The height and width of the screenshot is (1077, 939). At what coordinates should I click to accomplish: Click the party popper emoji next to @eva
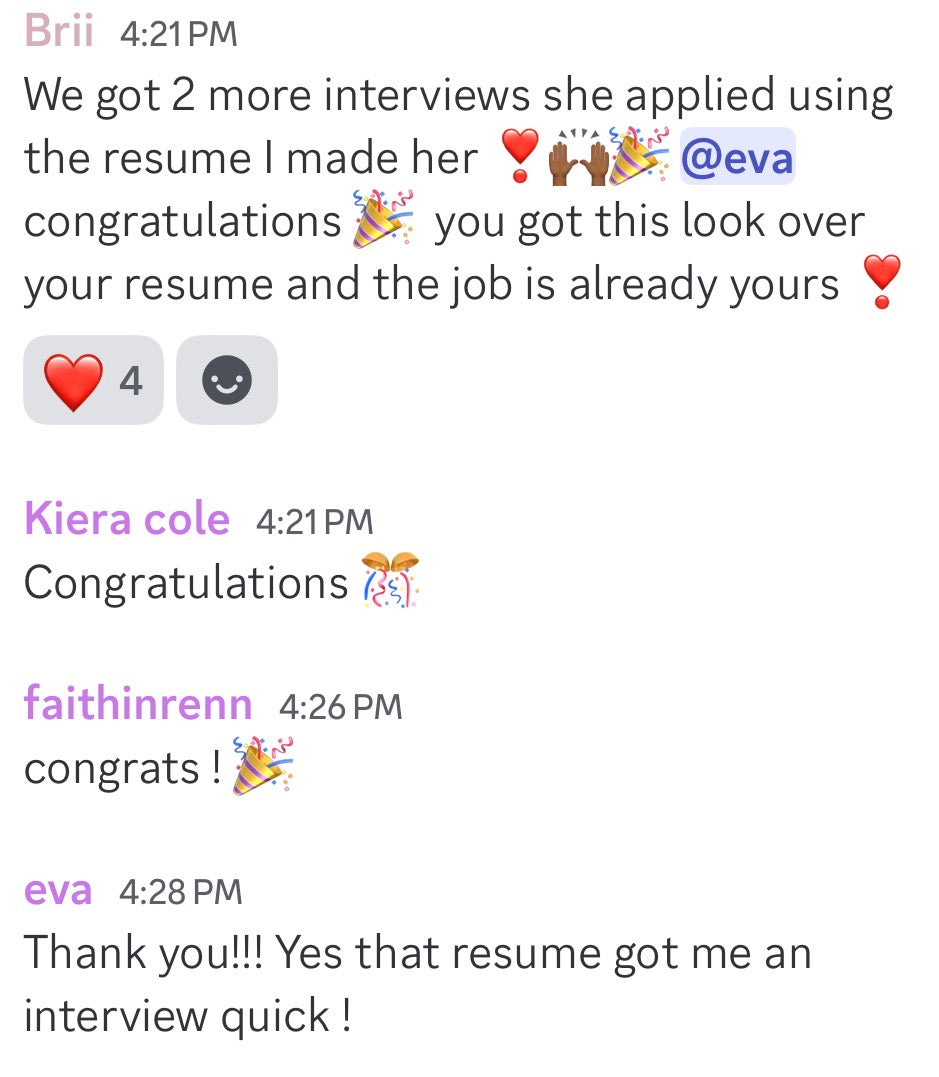click(x=640, y=156)
